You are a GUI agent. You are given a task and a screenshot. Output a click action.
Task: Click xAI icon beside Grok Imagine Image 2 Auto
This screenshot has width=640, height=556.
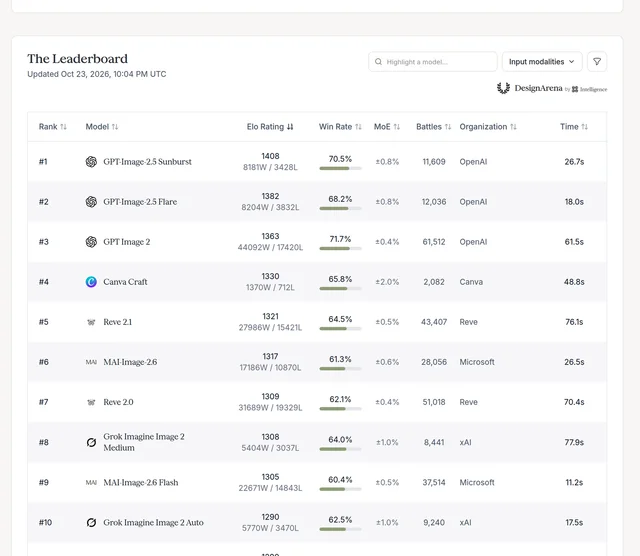(x=91, y=523)
